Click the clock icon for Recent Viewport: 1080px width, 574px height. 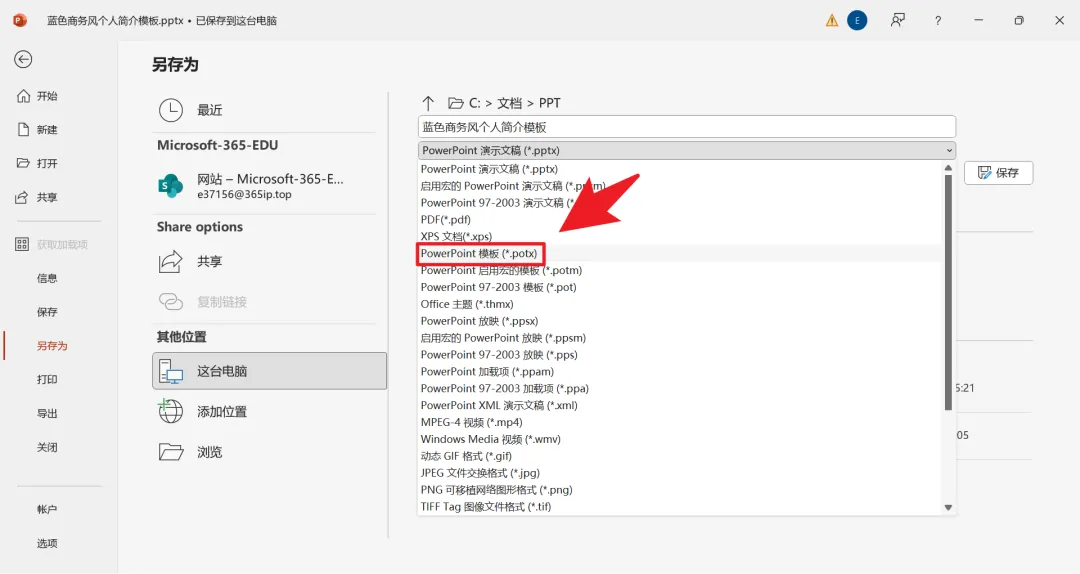tap(171, 110)
